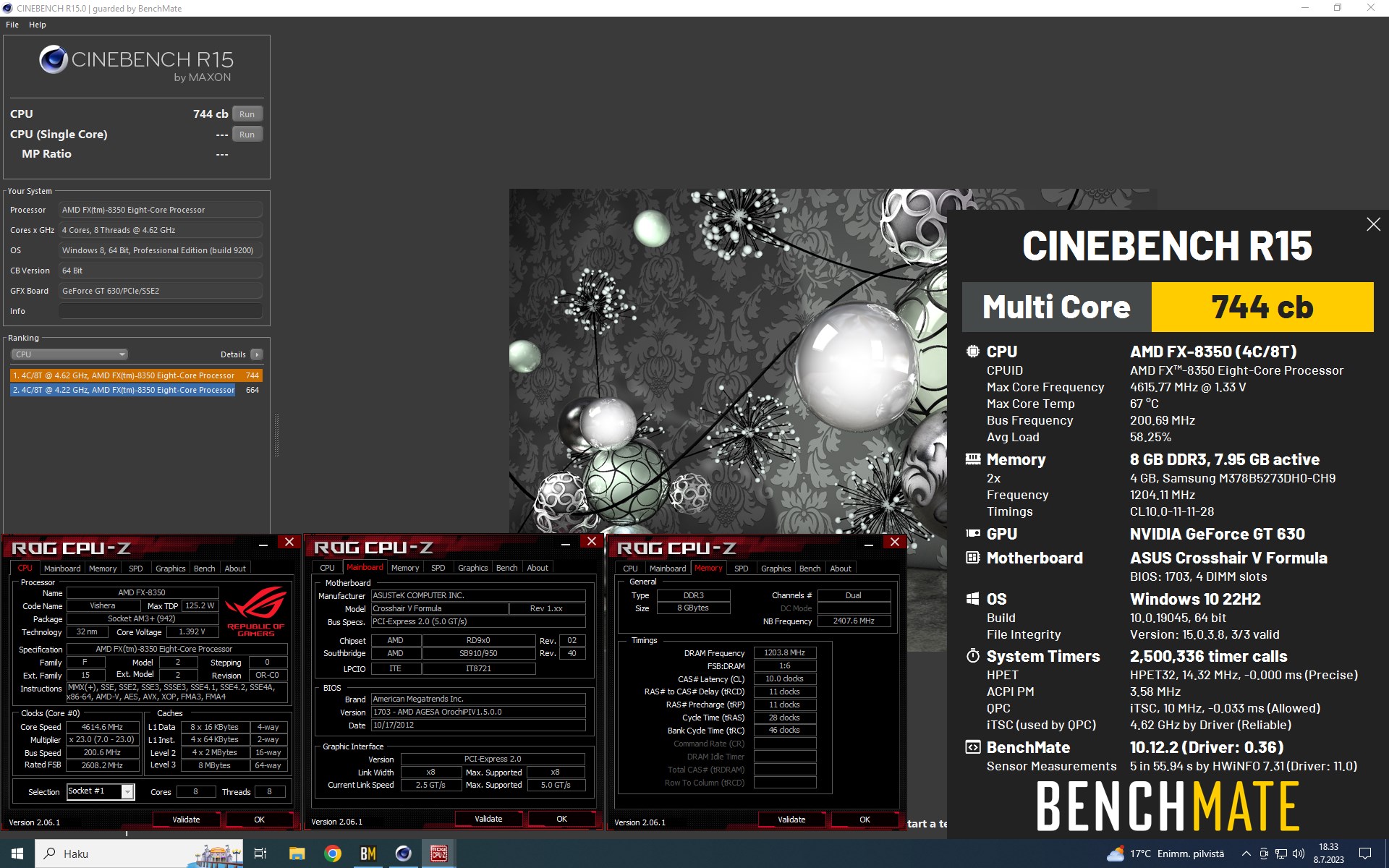The width and height of the screenshot is (1389, 868).
Task: Click the panel splitter handle beside the render view
Action: (x=276, y=435)
